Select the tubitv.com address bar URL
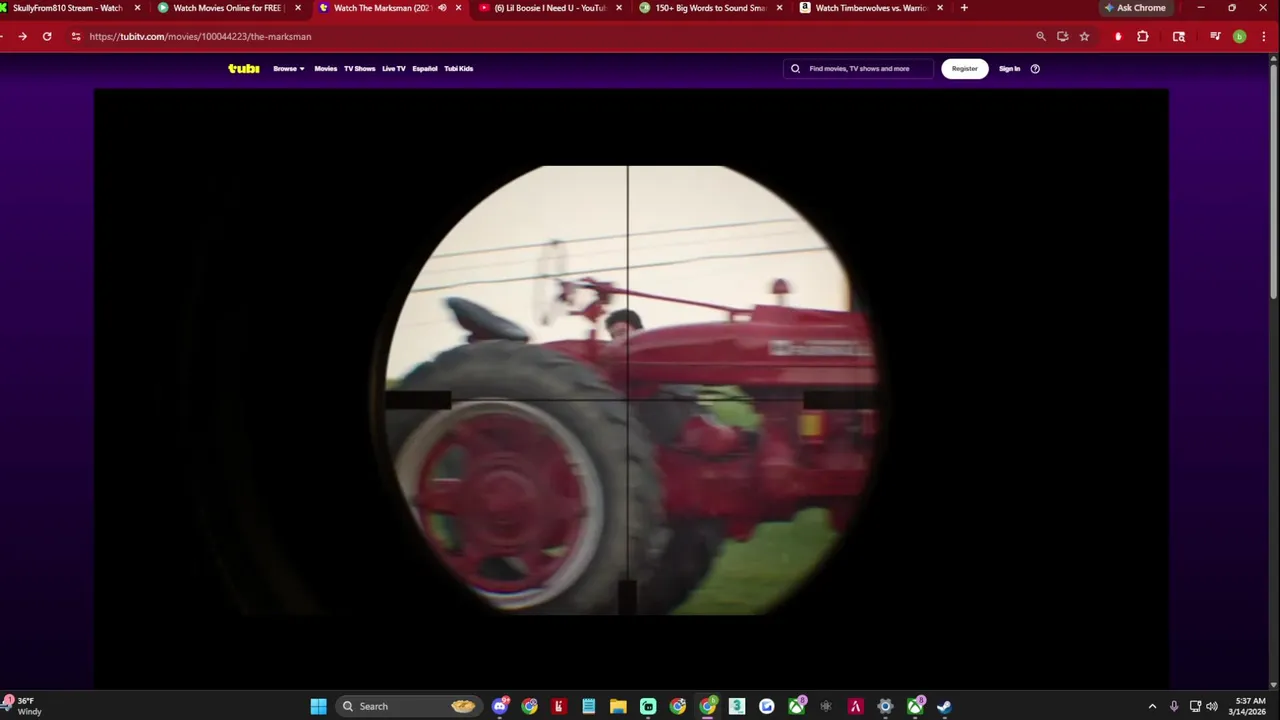This screenshot has width=1280, height=720. click(x=200, y=36)
